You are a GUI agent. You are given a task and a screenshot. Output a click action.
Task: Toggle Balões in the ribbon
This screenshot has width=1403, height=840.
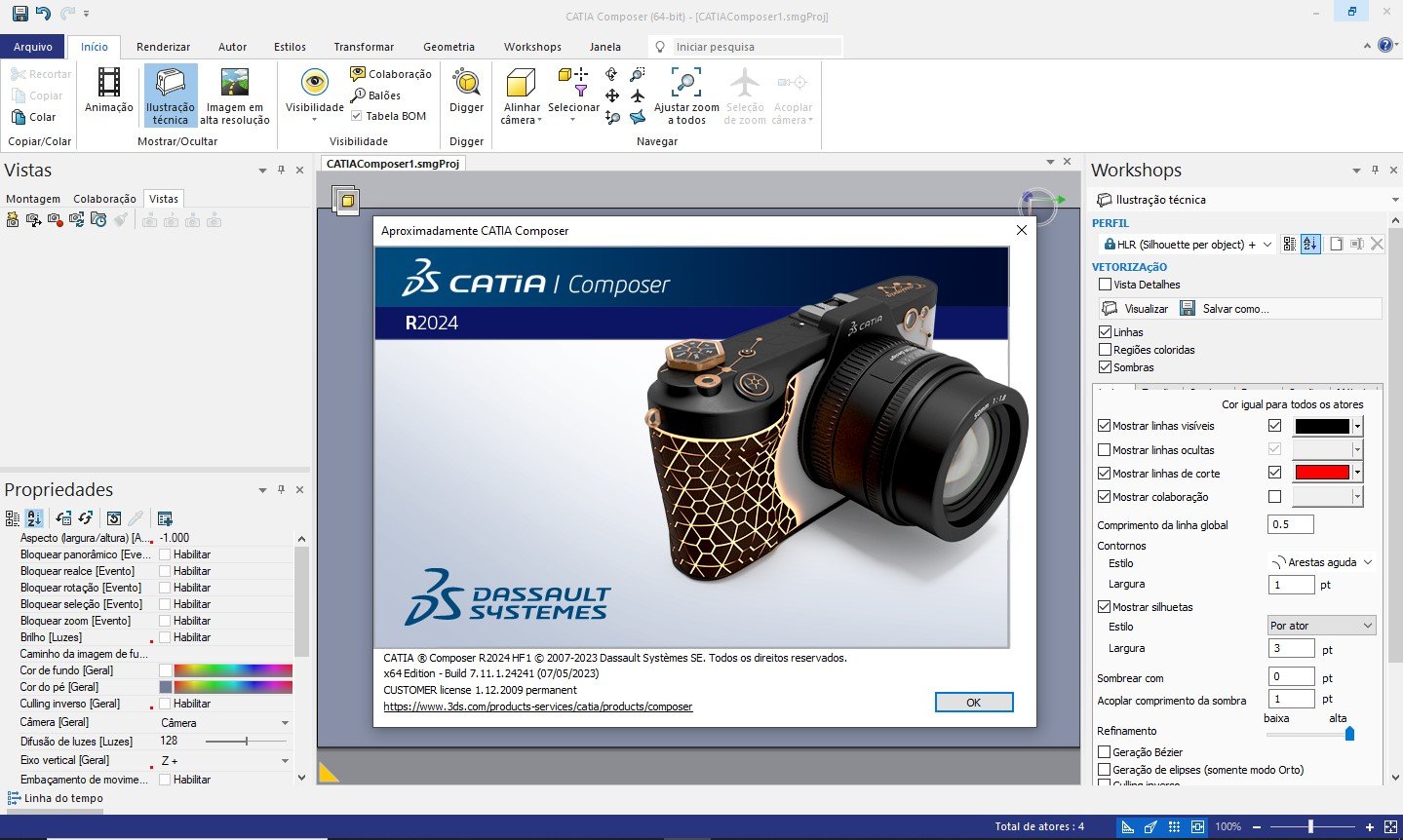coord(375,95)
